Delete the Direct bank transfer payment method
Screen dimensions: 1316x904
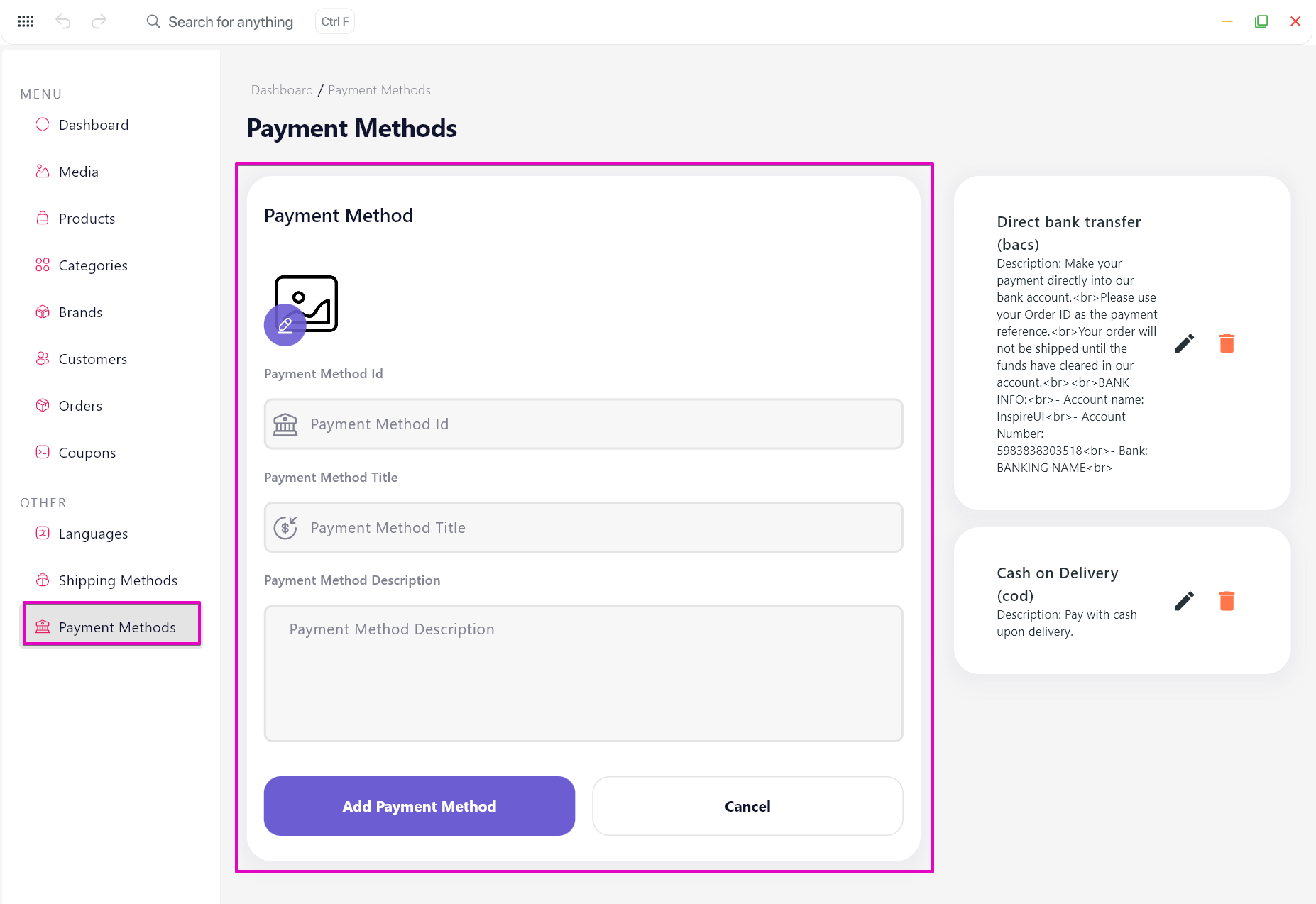coord(1227,343)
